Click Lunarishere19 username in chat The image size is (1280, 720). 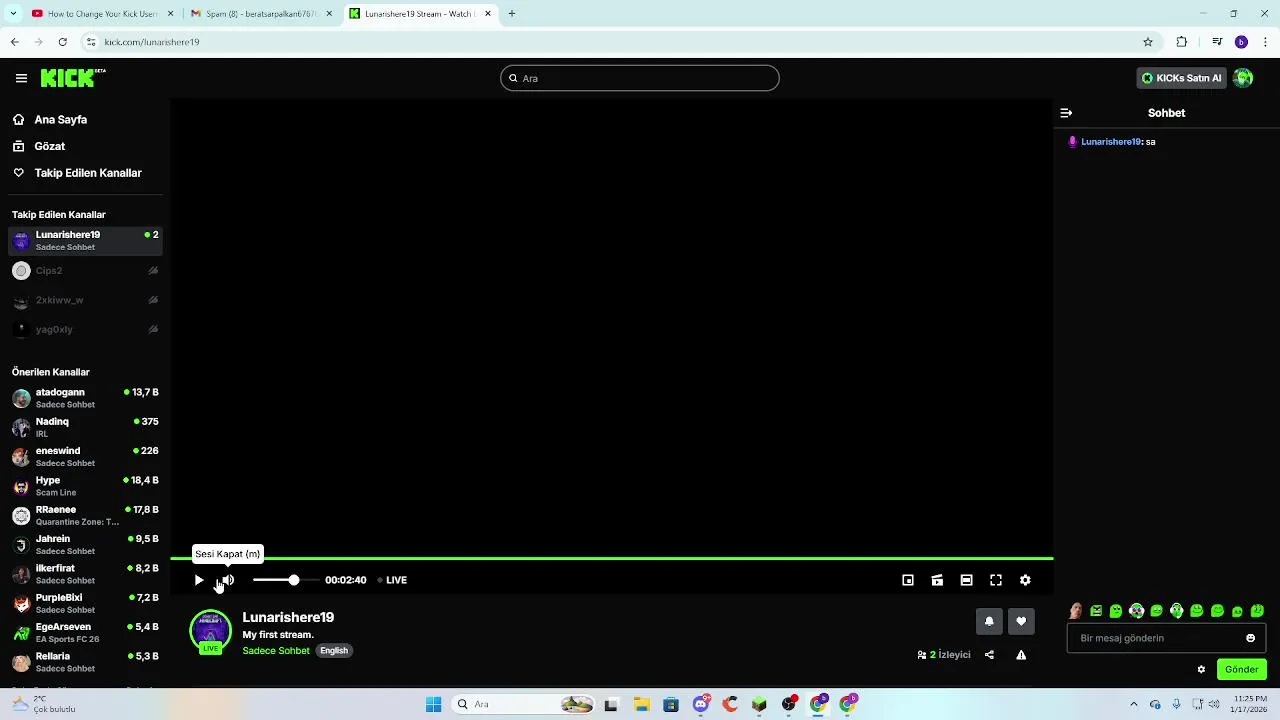click(x=1111, y=142)
